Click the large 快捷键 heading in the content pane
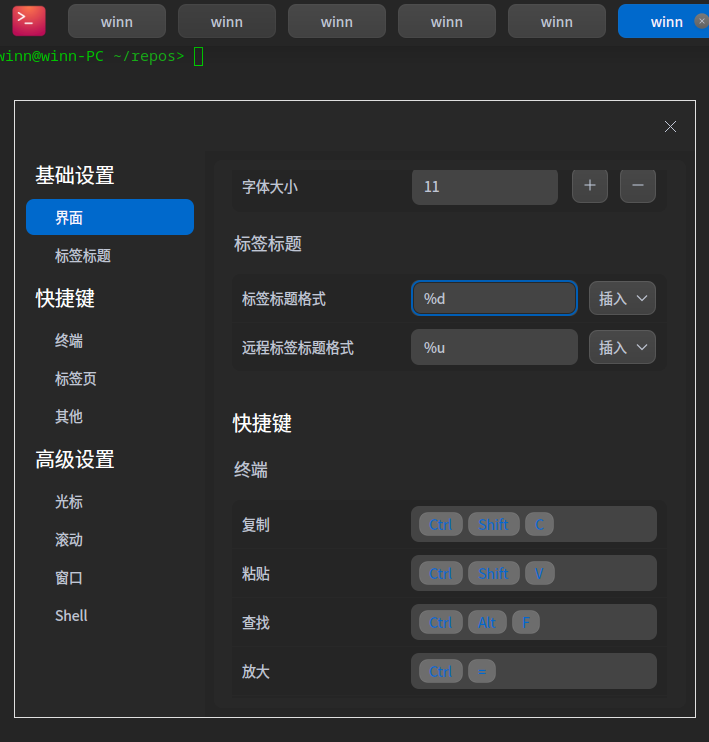Viewport: 709px width, 742px height. coord(262,423)
